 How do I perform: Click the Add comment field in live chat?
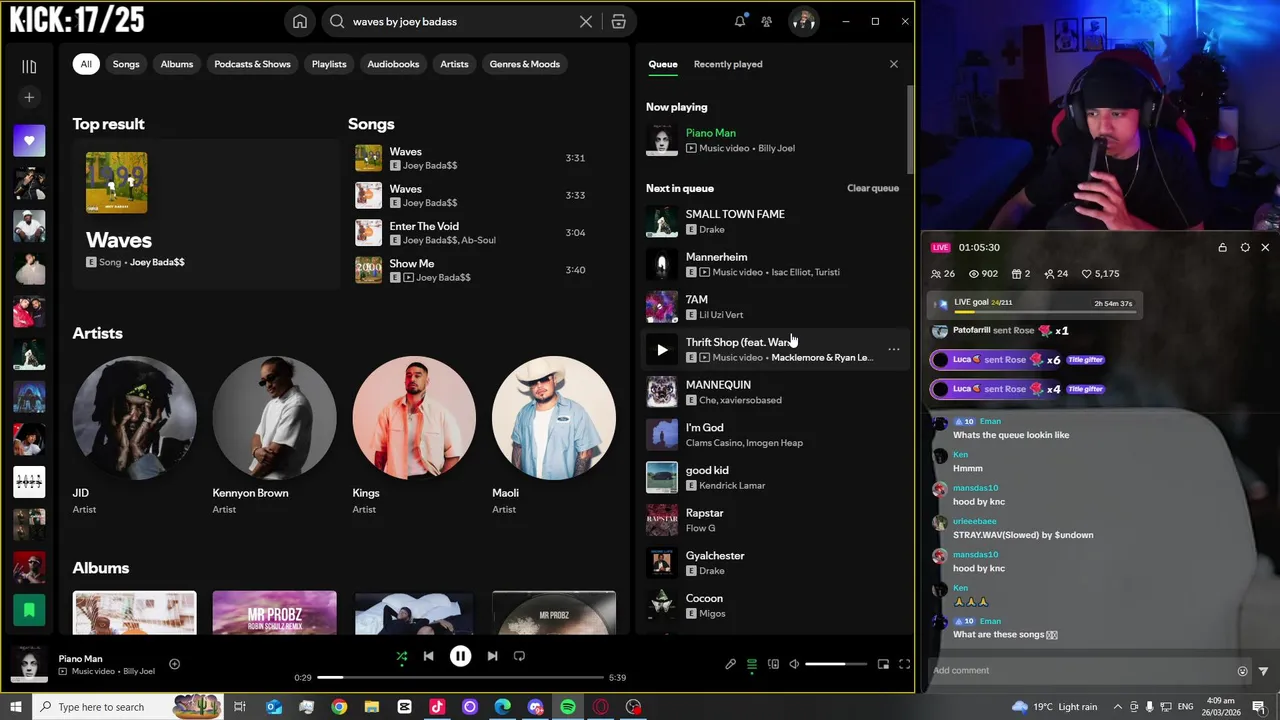point(1080,671)
